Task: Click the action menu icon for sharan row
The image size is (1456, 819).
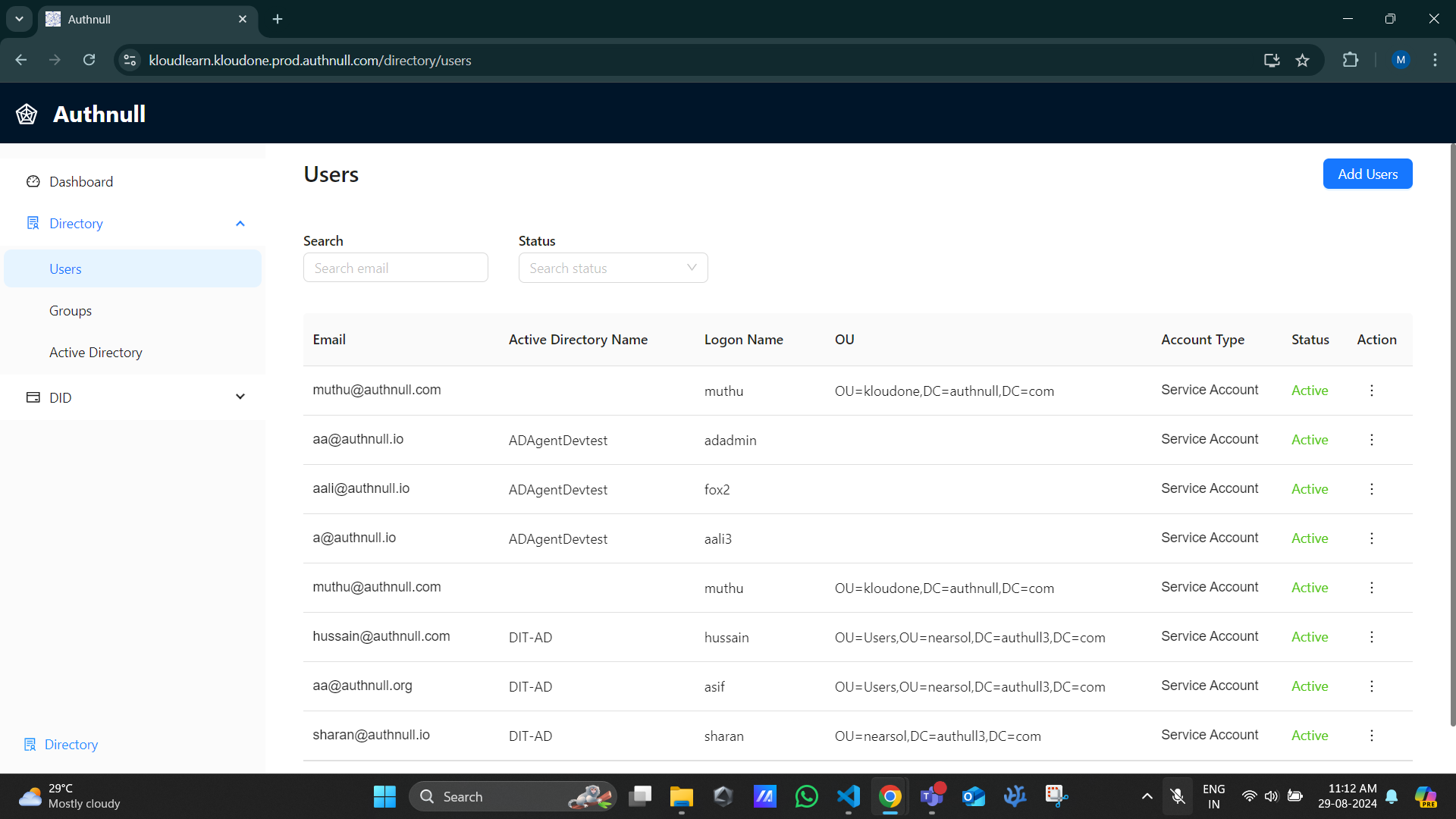Action: pos(1372,736)
